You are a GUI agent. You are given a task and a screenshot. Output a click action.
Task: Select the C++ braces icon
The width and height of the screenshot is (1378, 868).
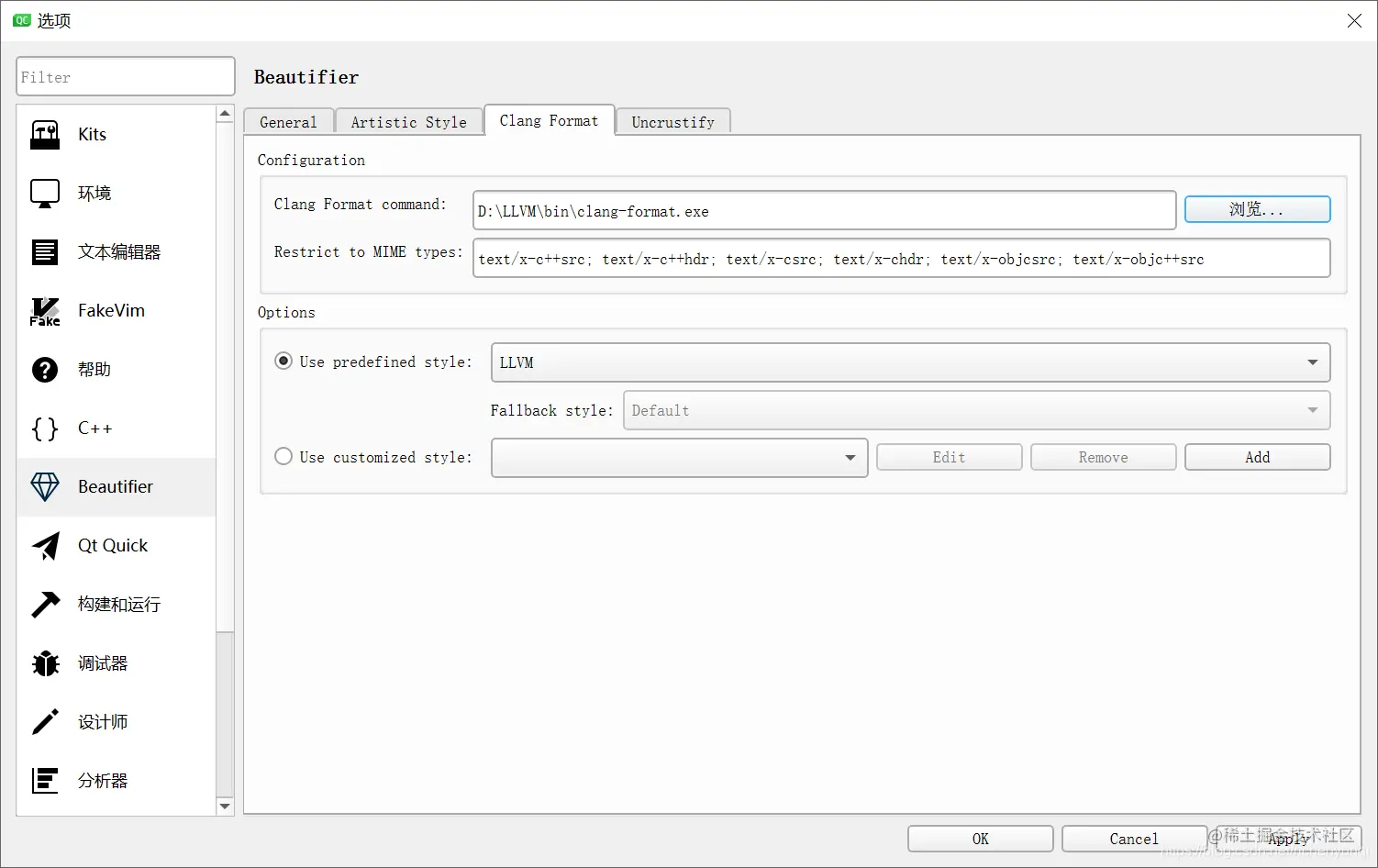tap(45, 428)
